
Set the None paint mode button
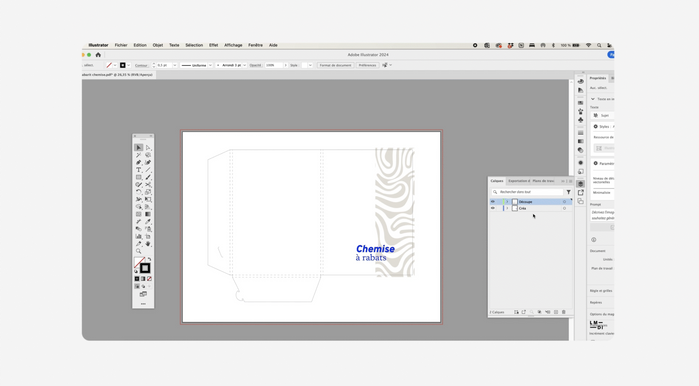coord(149,279)
